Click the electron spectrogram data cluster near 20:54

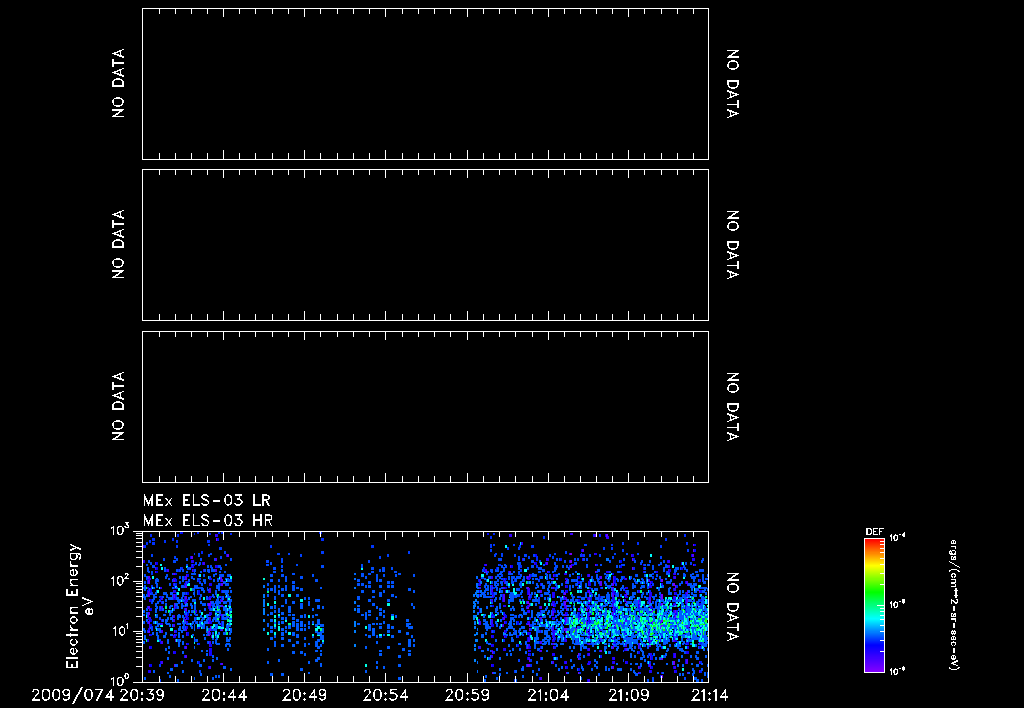tap(384, 611)
